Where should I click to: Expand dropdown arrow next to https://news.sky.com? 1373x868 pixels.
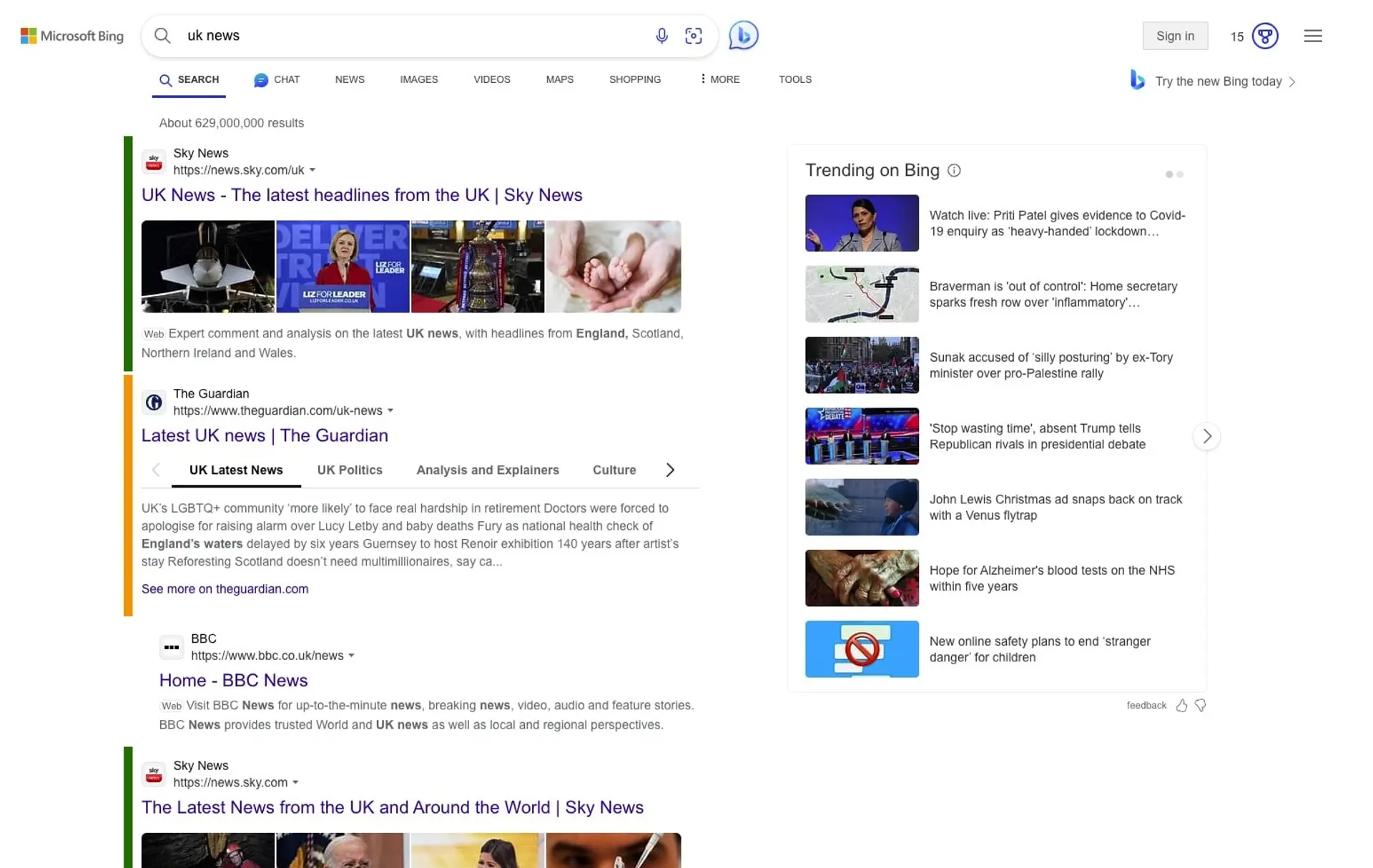tap(295, 782)
